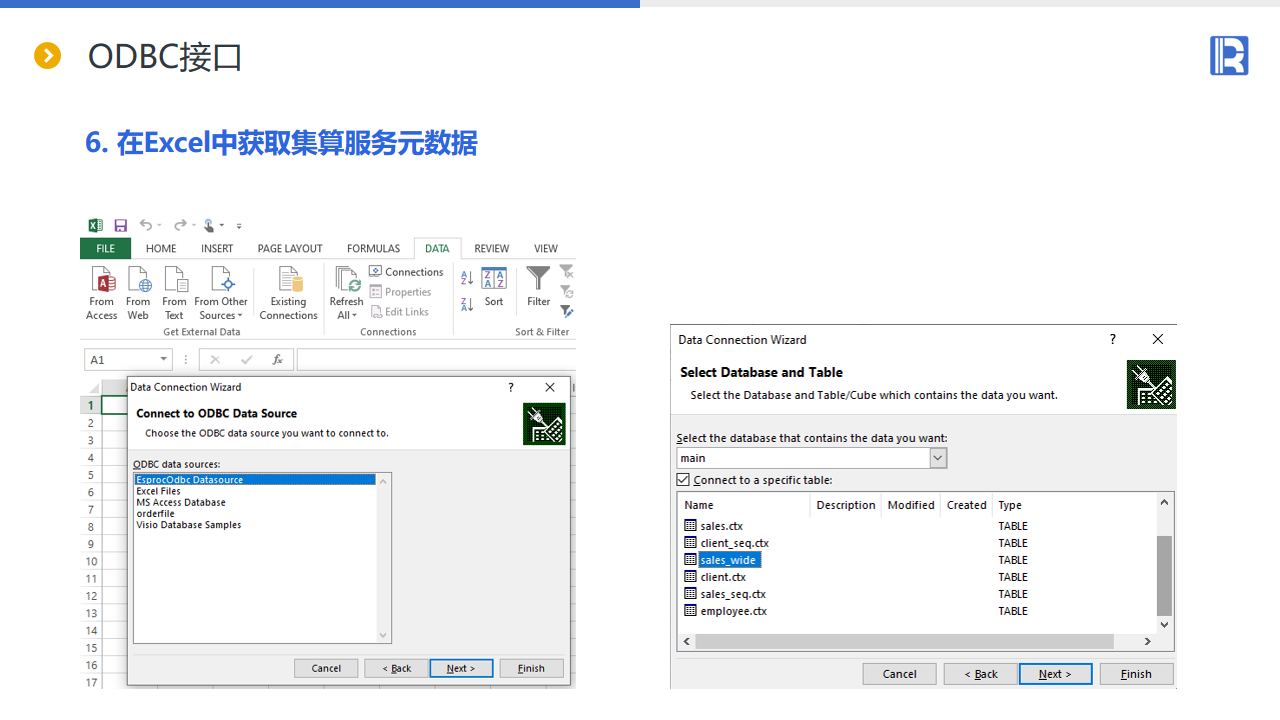Click the right arrow of the table list scrollbar

1148,641
